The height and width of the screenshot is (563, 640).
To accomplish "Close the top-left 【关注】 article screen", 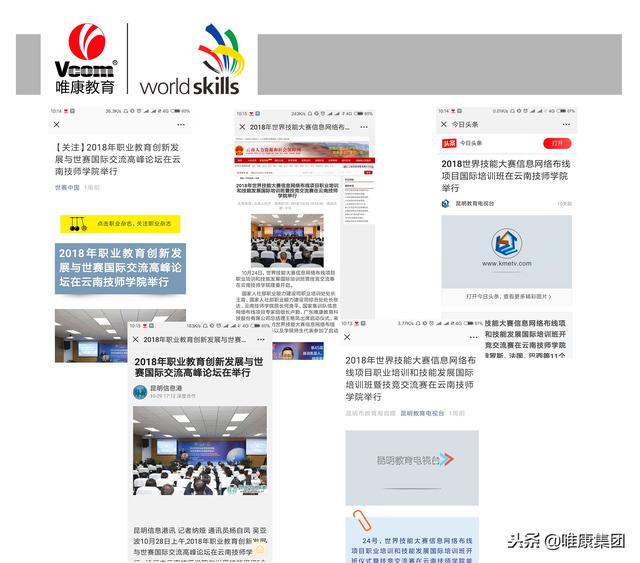I will (x=57, y=125).
